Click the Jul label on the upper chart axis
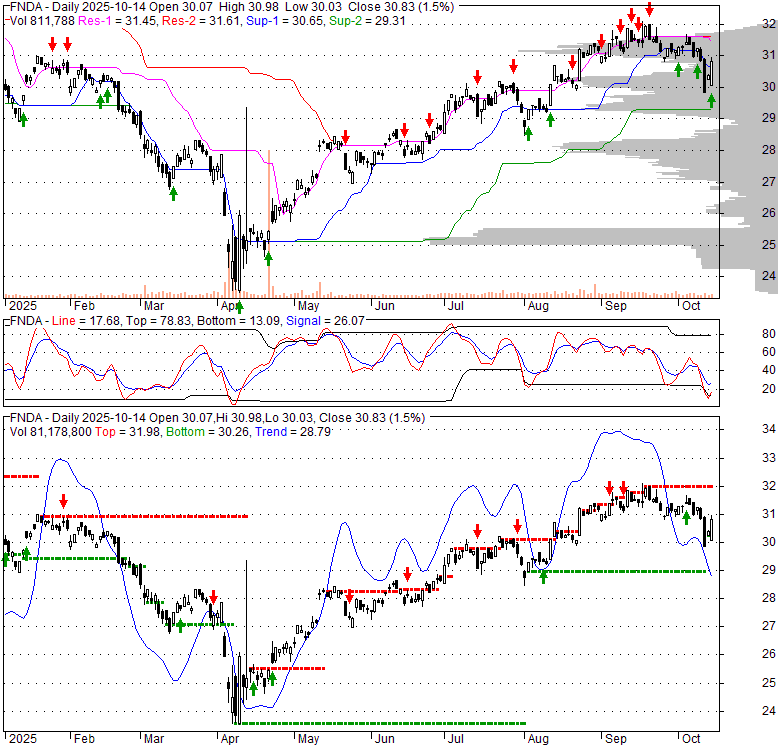780x745 pixels. (x=456, y=305)
